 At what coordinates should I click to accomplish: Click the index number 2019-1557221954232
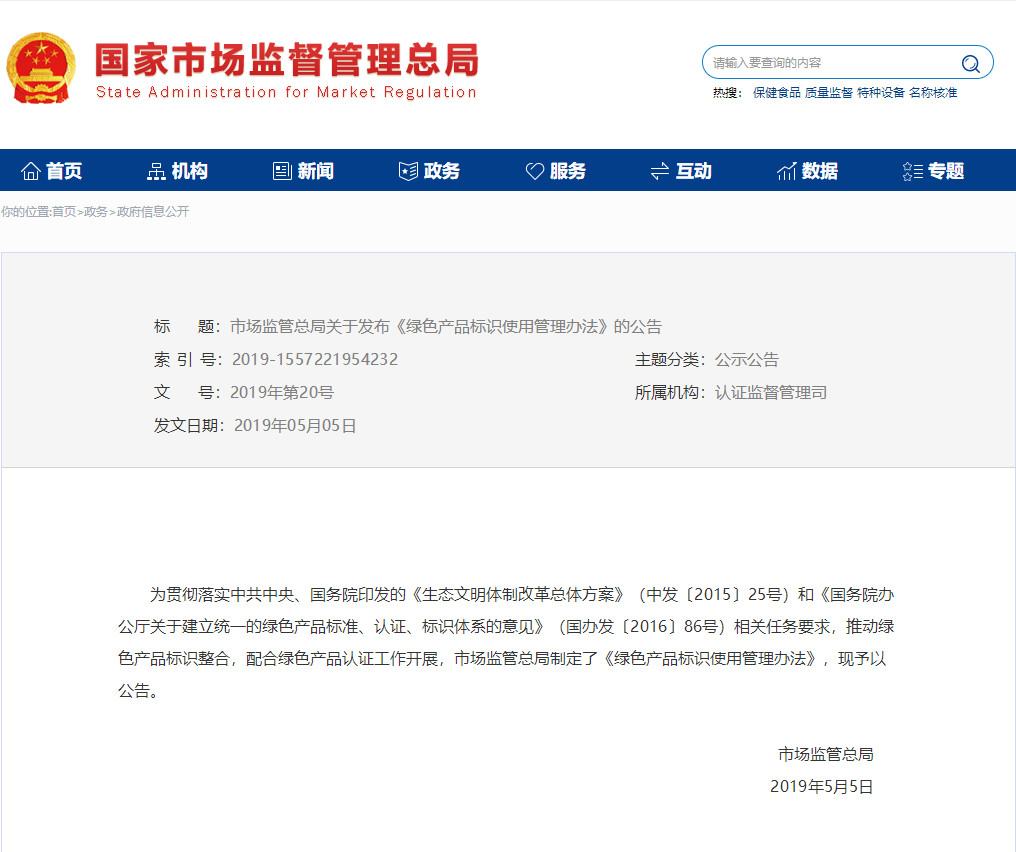[x=315, y=360]
